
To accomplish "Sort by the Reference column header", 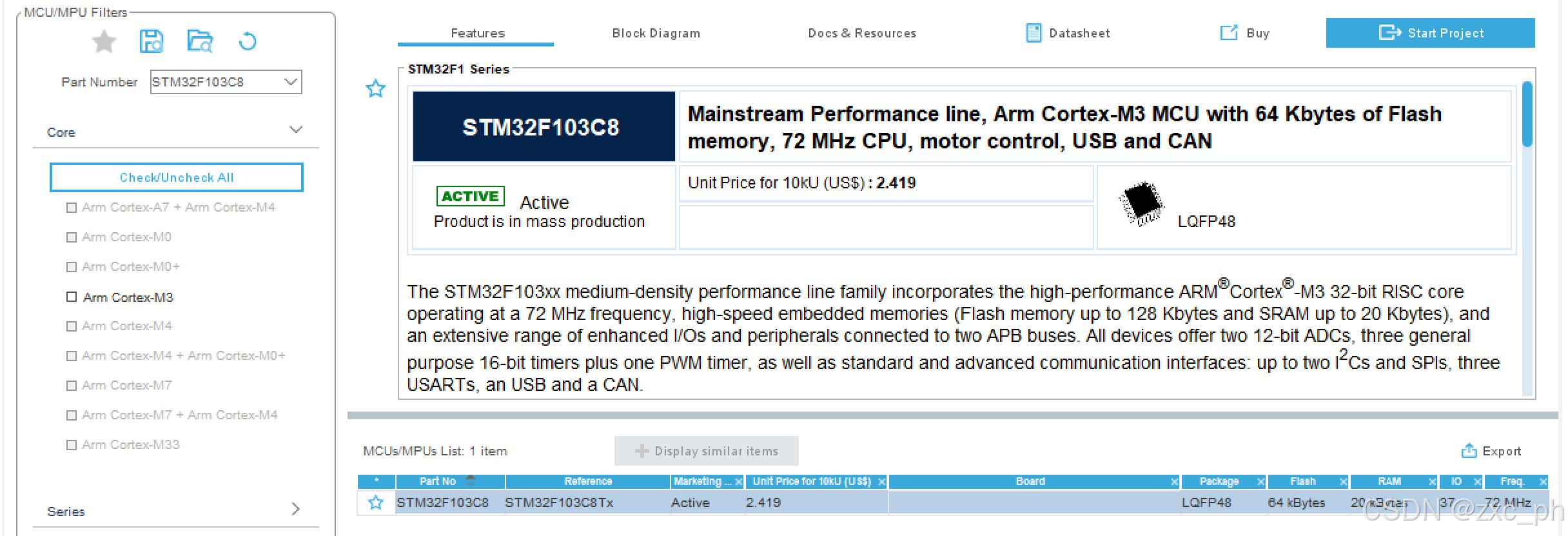I will pos(588,482).
